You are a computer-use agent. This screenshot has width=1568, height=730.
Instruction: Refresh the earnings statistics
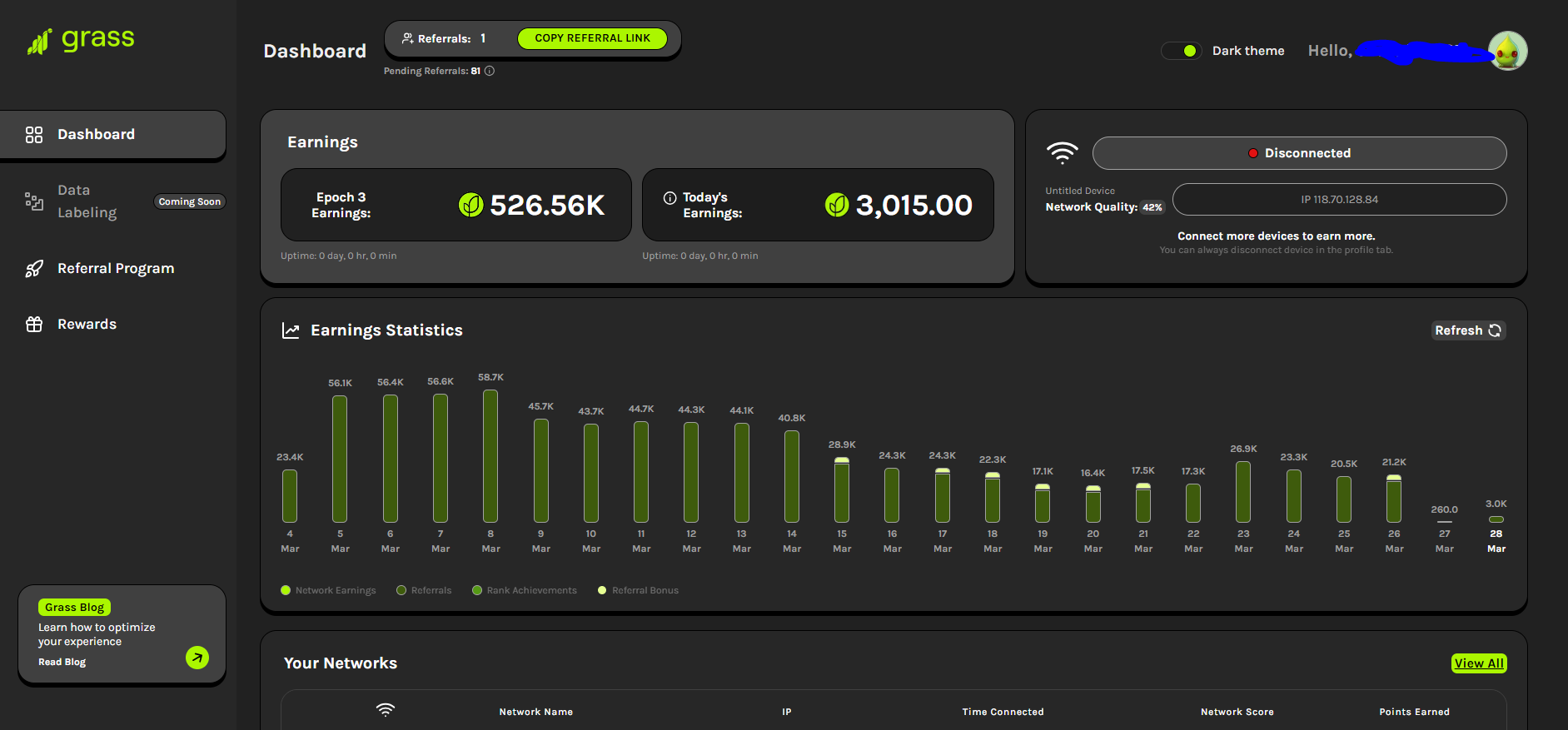tap(1467, 330)
